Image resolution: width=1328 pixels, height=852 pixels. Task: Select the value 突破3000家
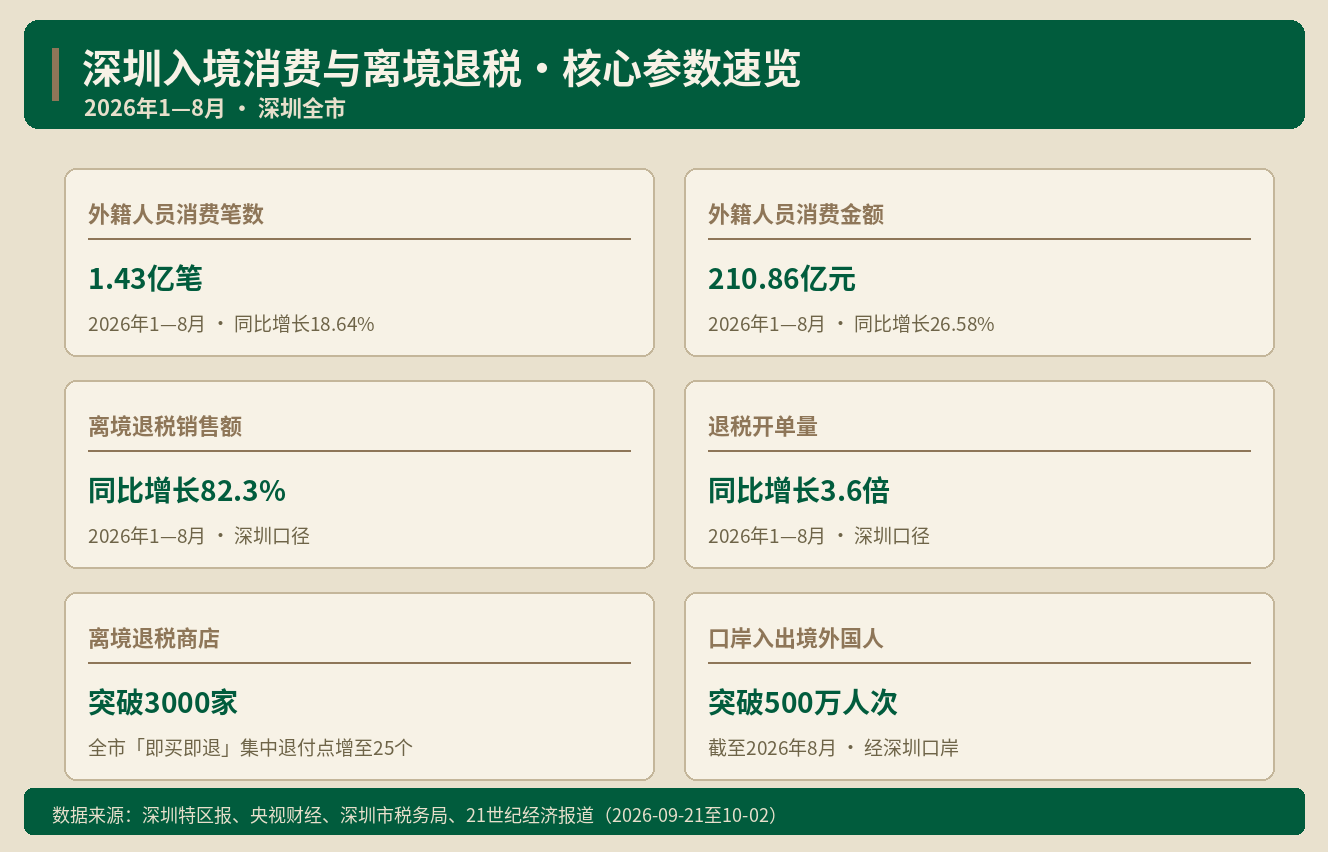point(163,703)
